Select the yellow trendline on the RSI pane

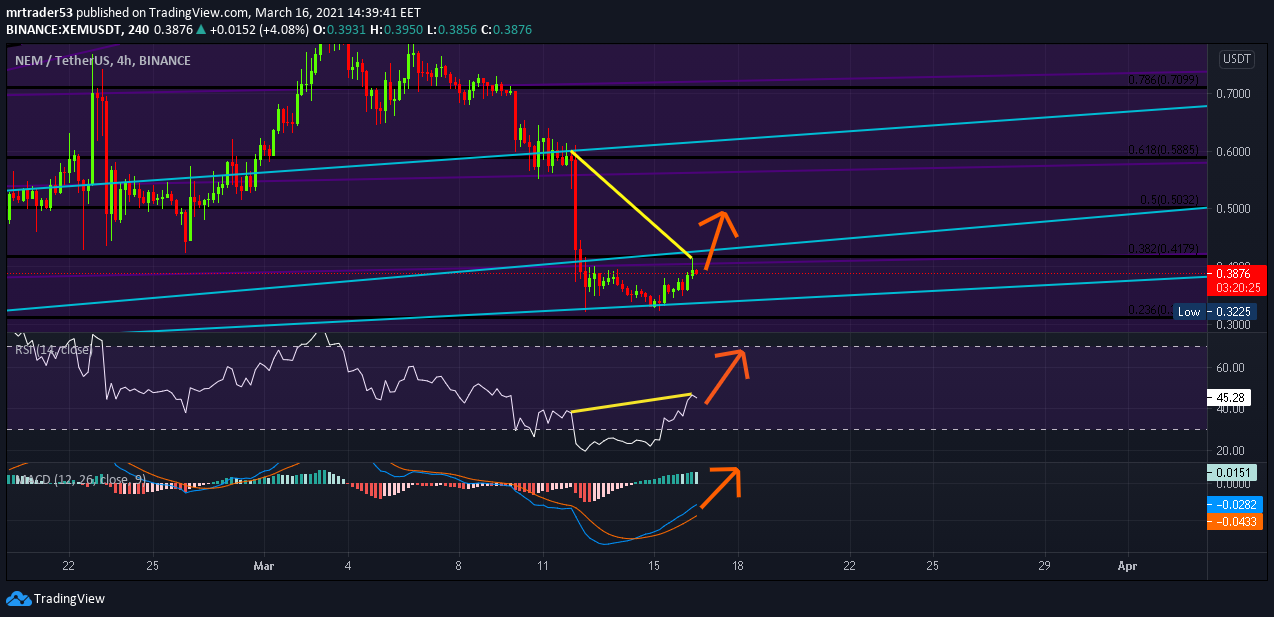point(630,403)
